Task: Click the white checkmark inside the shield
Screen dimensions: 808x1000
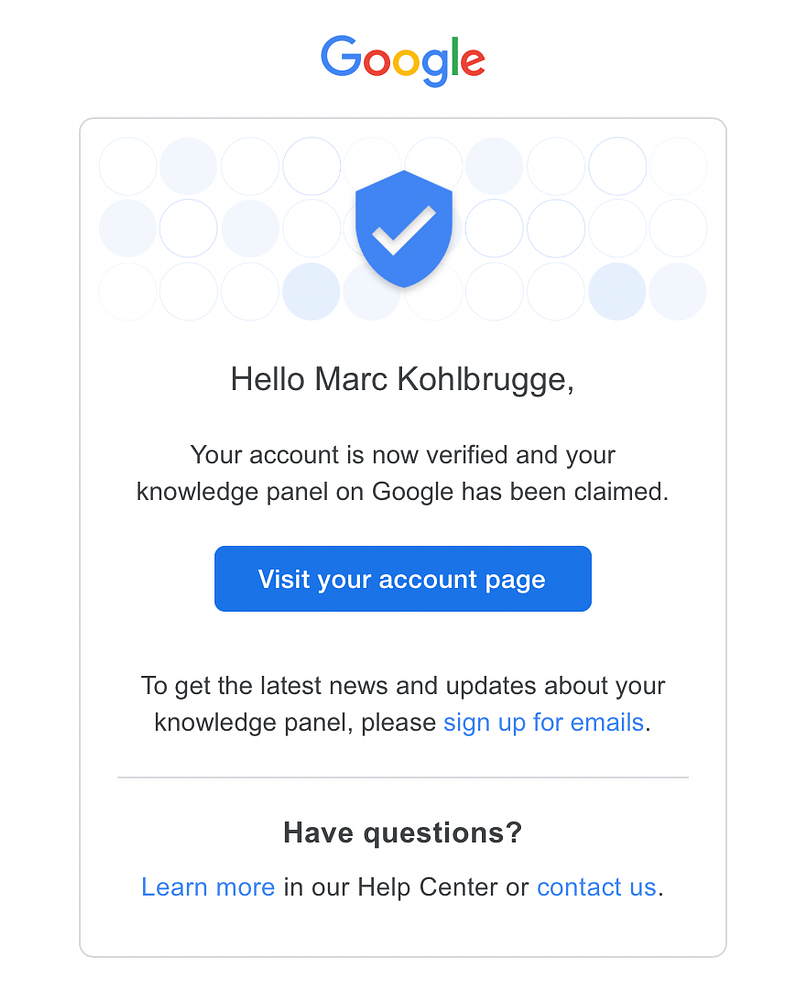Action: click(403, 230)
